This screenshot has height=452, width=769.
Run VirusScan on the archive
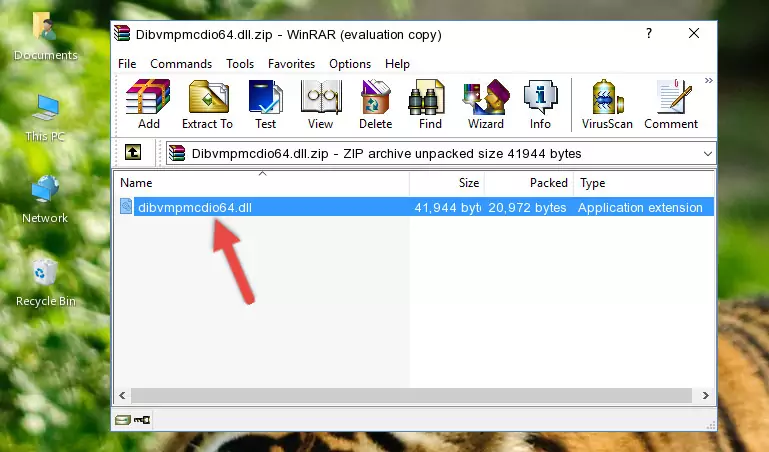pyautogui.click(x=607, y=104)
